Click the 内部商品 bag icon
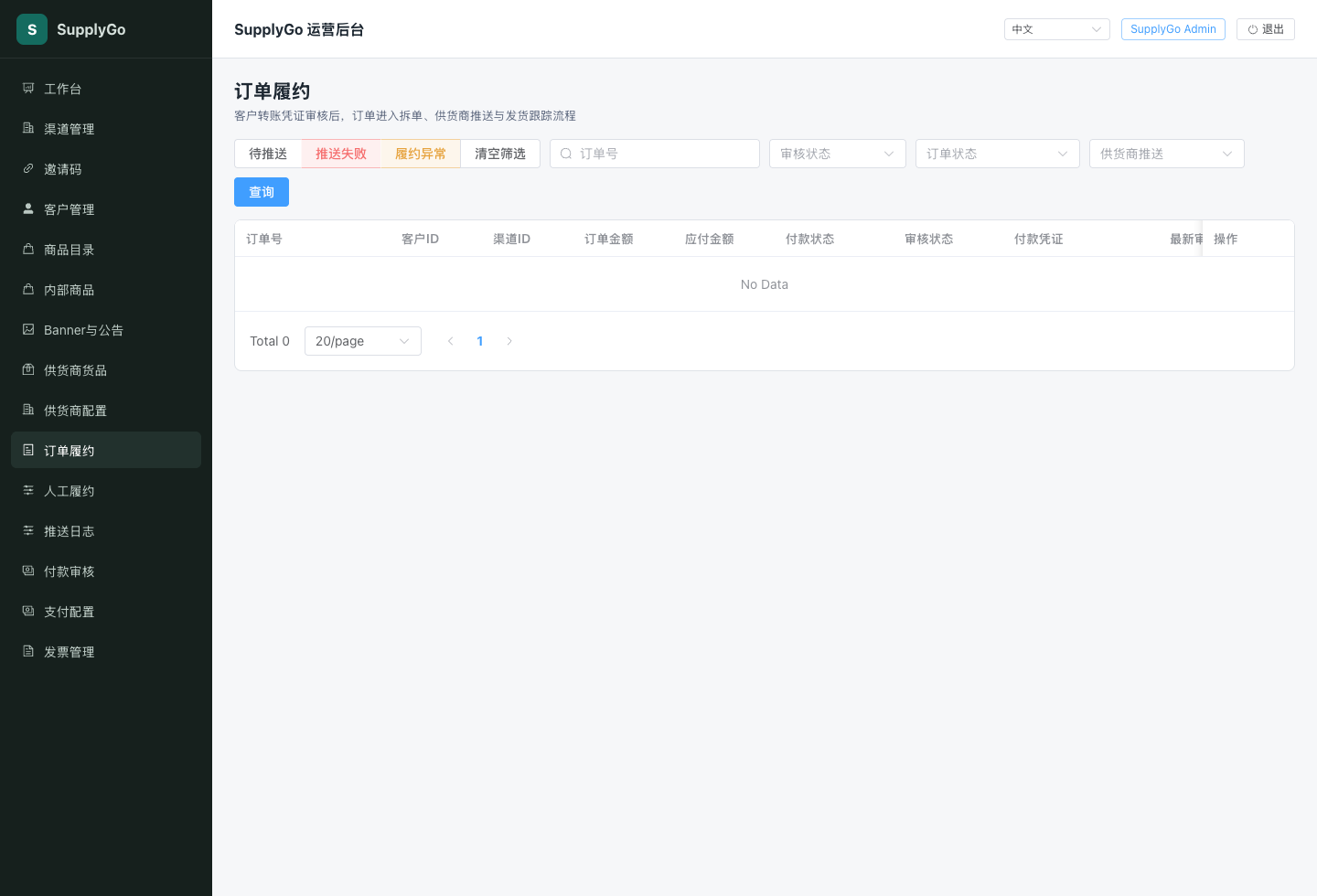 (28, 289)
